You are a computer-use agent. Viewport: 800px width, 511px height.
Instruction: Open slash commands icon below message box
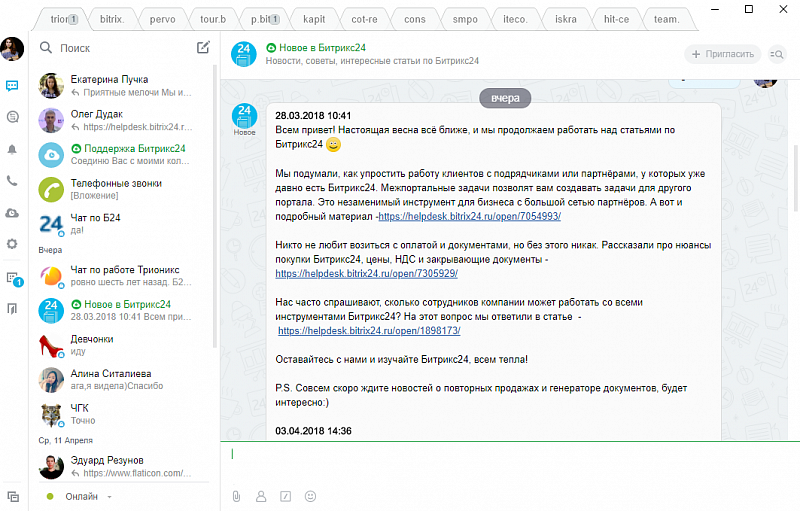tap(286, 496)
